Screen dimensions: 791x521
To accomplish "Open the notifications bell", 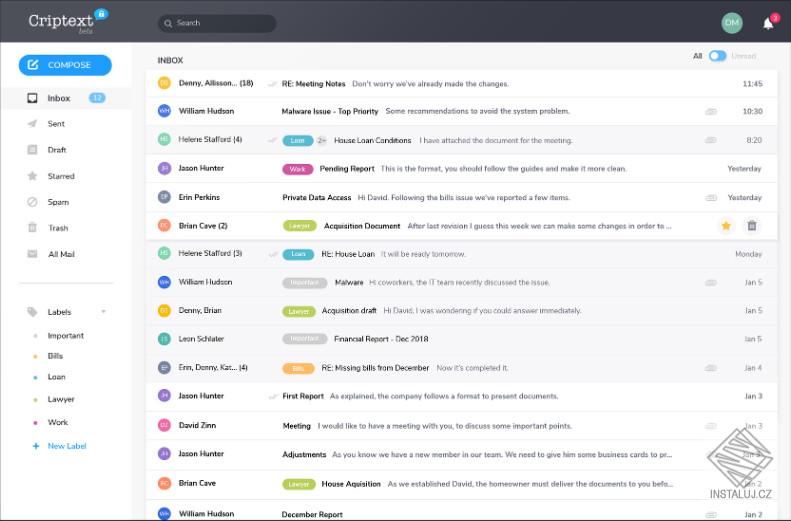I will pyautogui.click(x=768, y=24).
